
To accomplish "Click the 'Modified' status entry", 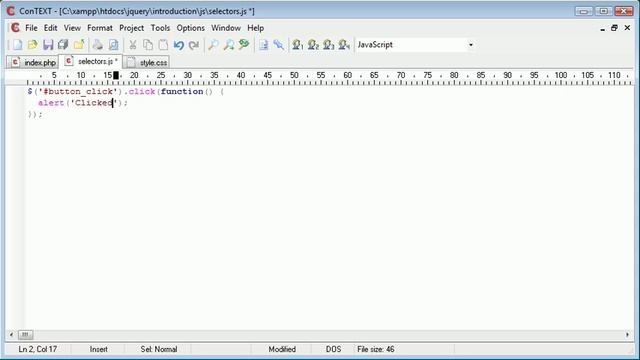I will [x=282, y=349].
